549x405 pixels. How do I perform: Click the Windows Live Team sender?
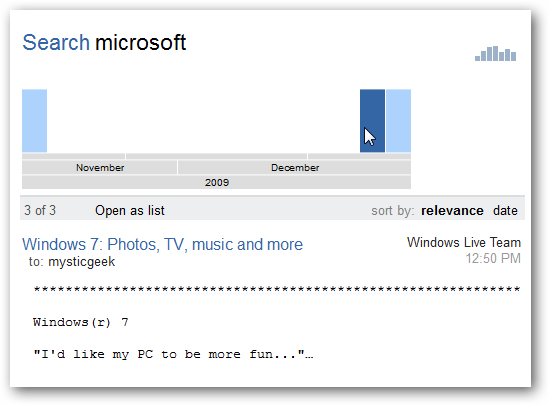click(464, 243)
